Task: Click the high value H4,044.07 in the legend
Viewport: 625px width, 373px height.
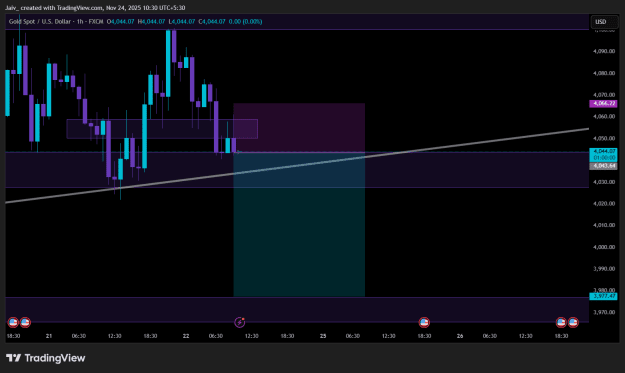Action: 151,22
